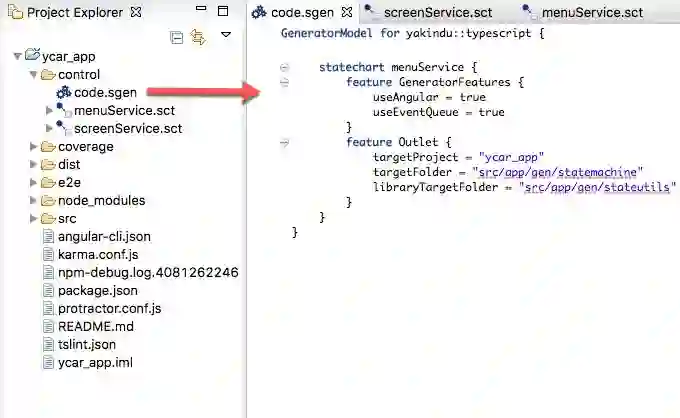This screenshot has height=418, width=680.
Task: Click the Collapse All icon in Project Explorer
Action: 177,38
